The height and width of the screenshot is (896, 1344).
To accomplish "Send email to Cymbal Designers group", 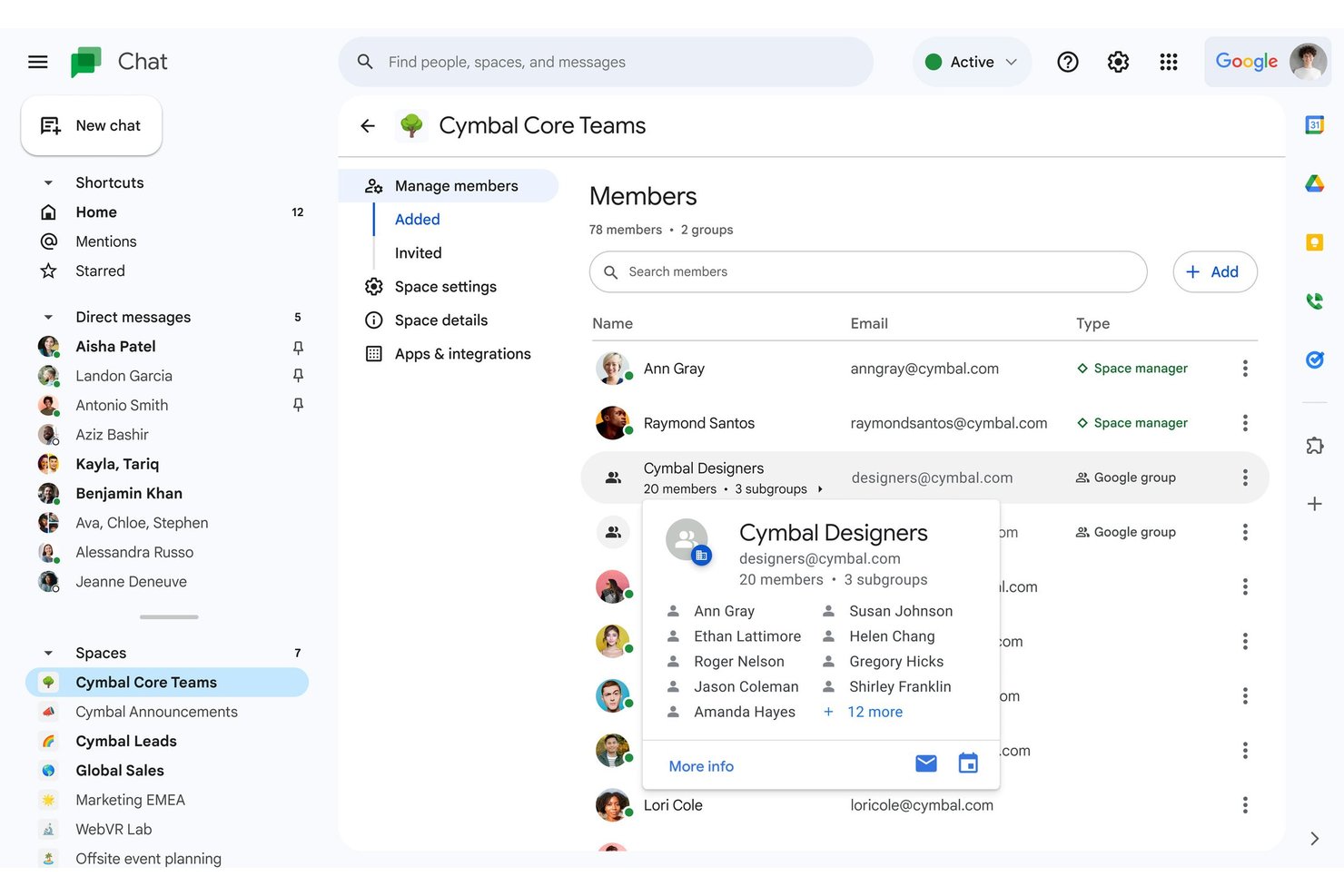I will (926, 763).
